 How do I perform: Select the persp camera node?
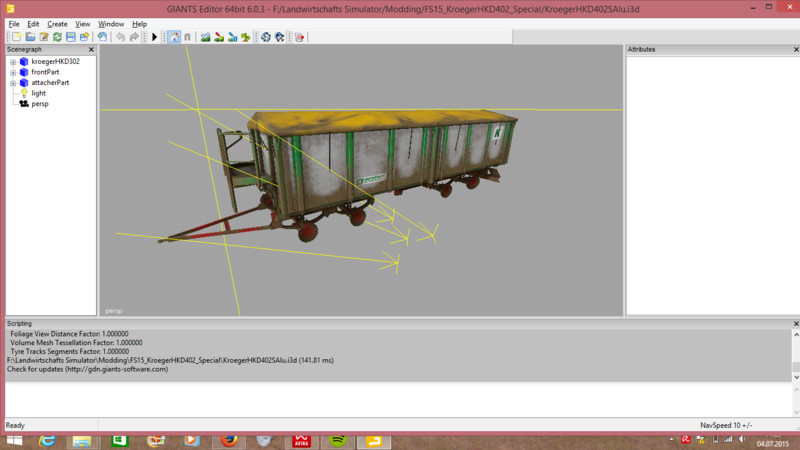point(40,104)
